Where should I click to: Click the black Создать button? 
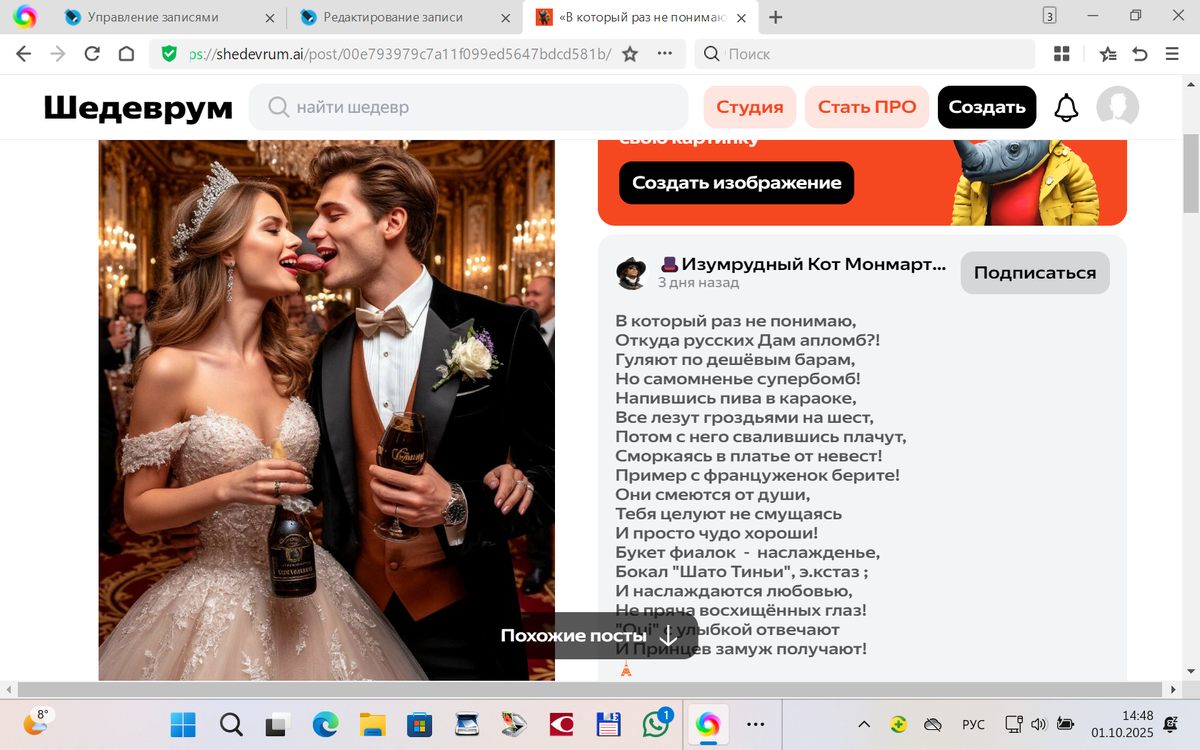pos(987,107)
